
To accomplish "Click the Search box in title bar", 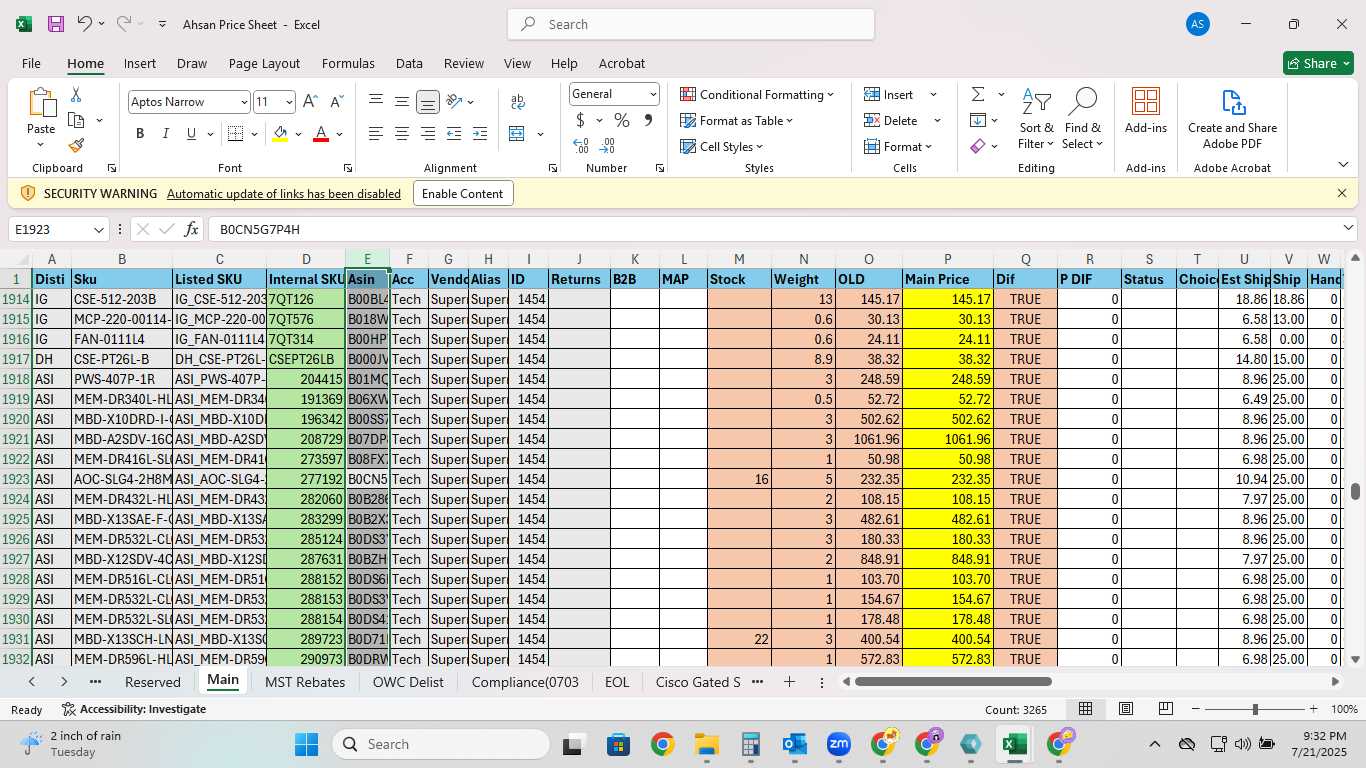I will (x=691, y=24).
